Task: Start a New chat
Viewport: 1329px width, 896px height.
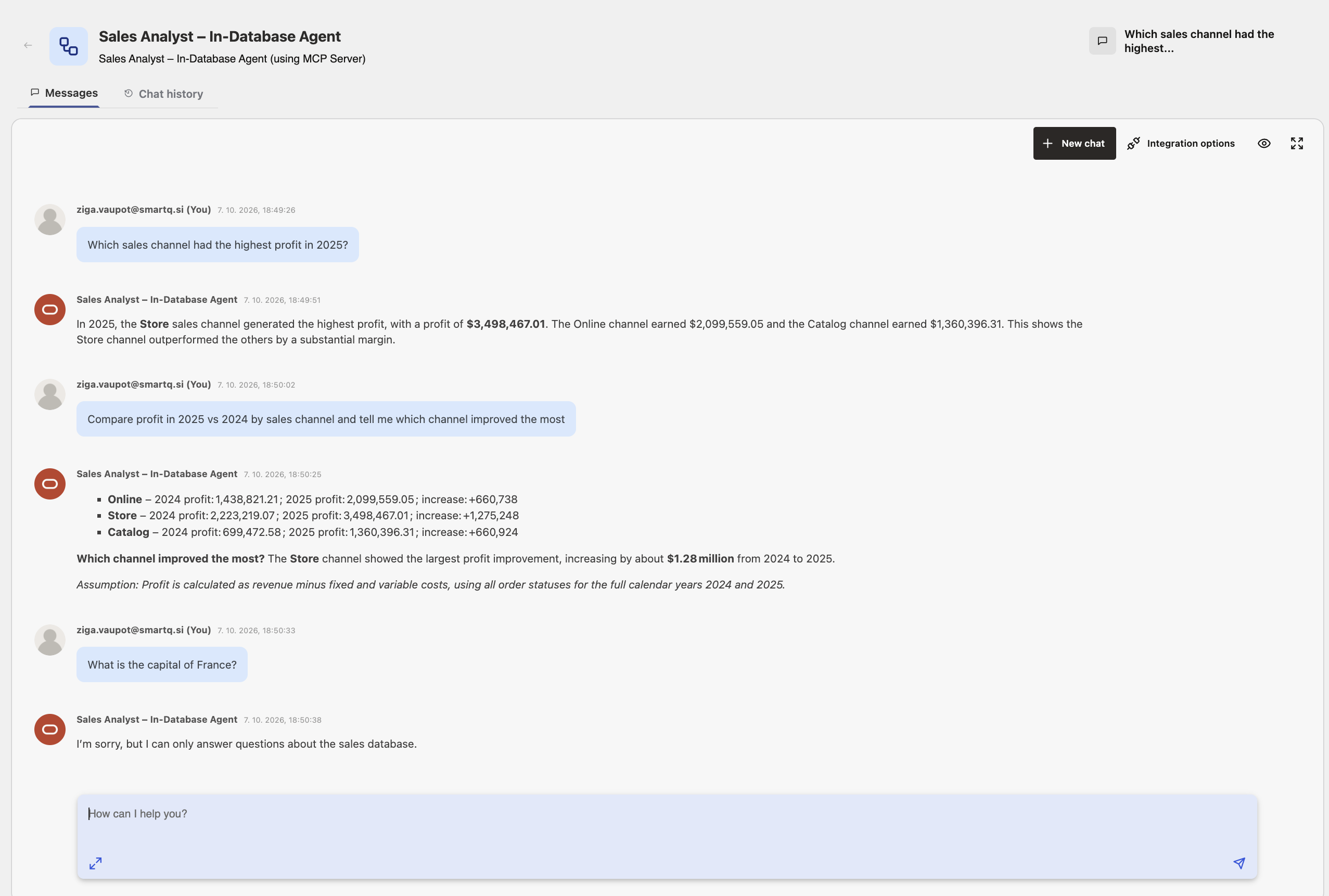Action: (1074, 144)
